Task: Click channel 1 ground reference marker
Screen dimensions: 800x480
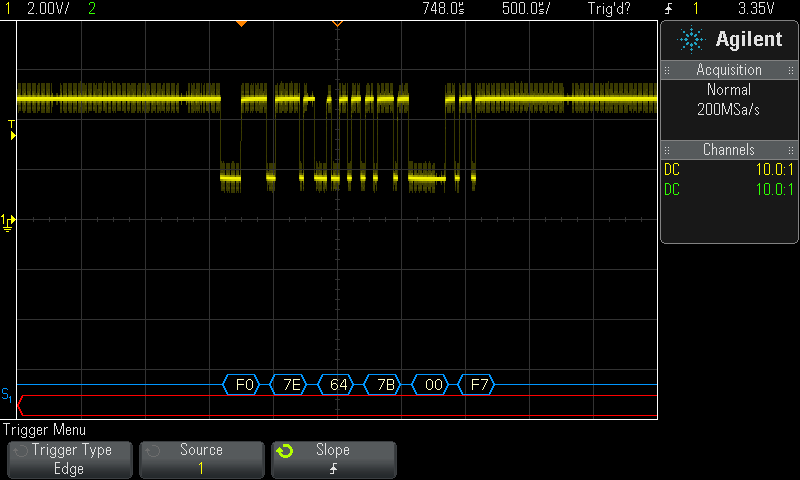Action: tap(8, 220)
